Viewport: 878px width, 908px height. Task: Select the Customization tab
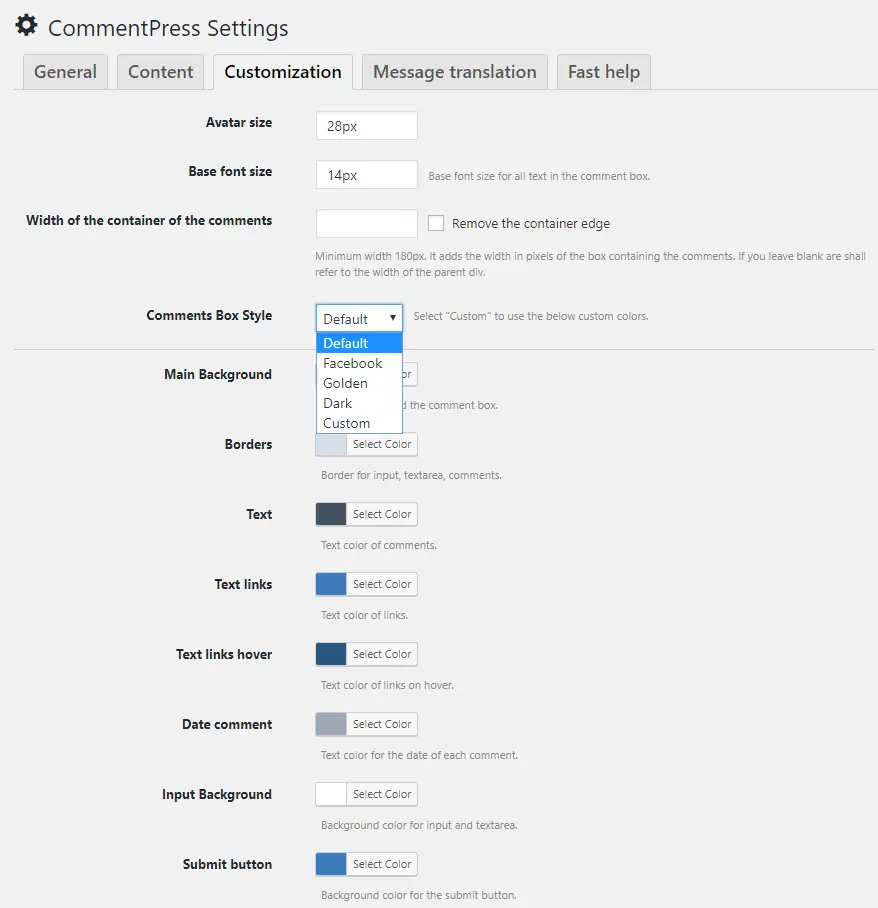click(x=283, y=72)
